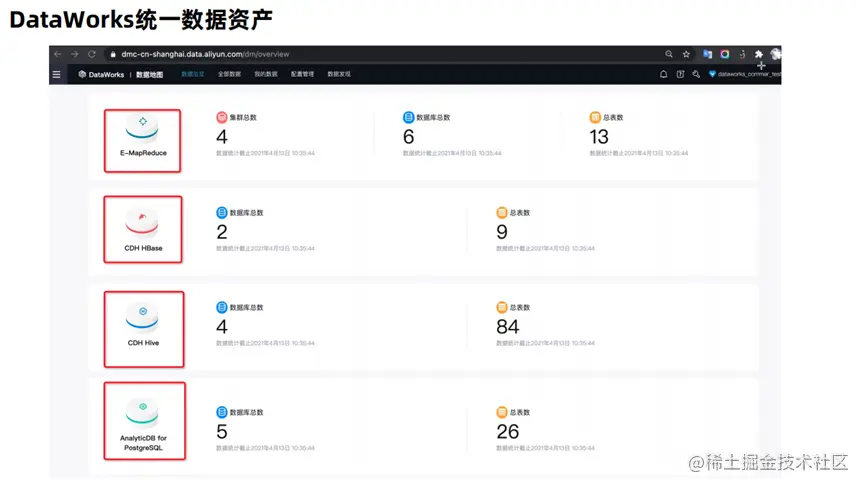Click AnalyticDB table count 26
Screen dimensions: 865x489
pyautogui.click(x=508, y=432)
